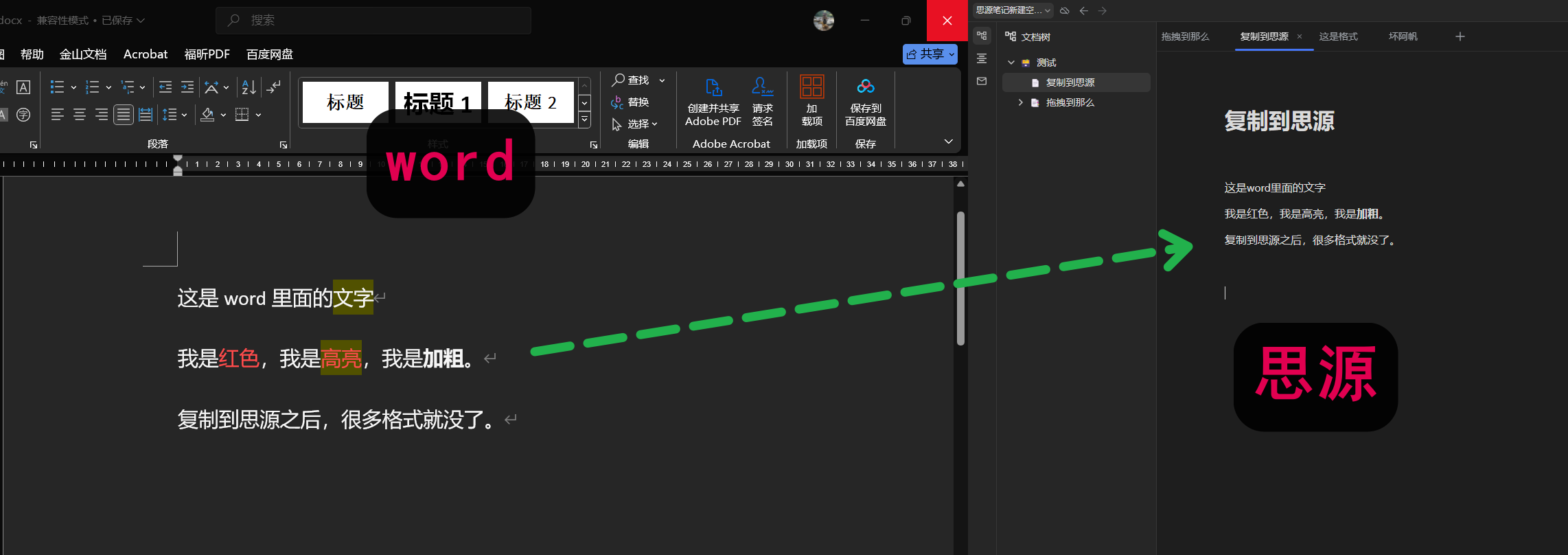1568x555 pixels.
Task: Click the 共享 share button
Action: [930, 54]
